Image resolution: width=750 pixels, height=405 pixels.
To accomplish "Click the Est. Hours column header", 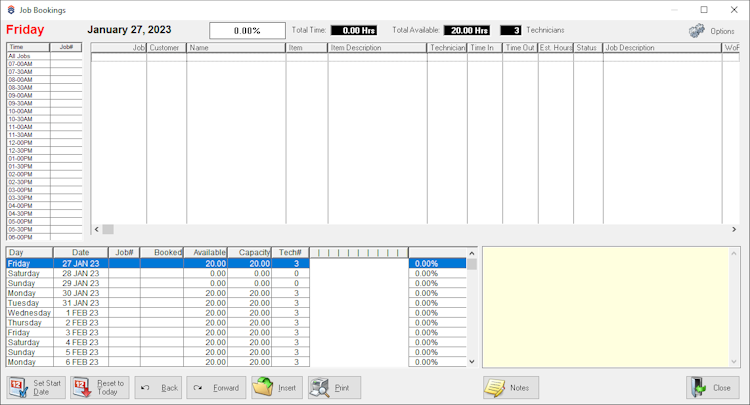I will 556,48.
